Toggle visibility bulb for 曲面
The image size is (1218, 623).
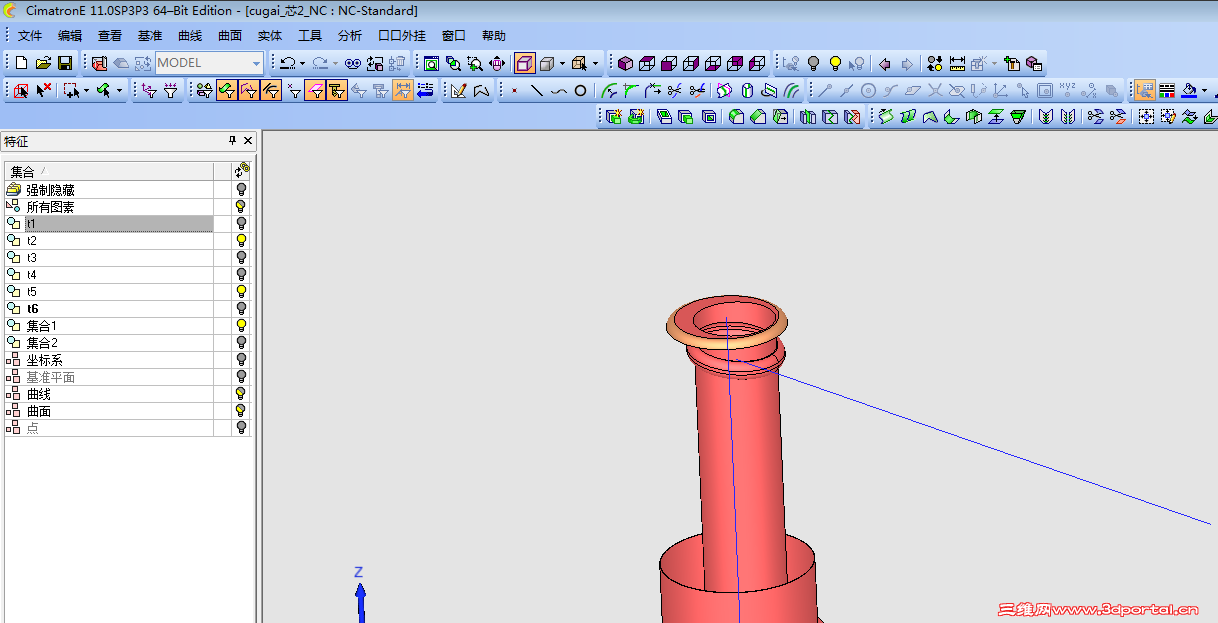(x=241, y=411)
